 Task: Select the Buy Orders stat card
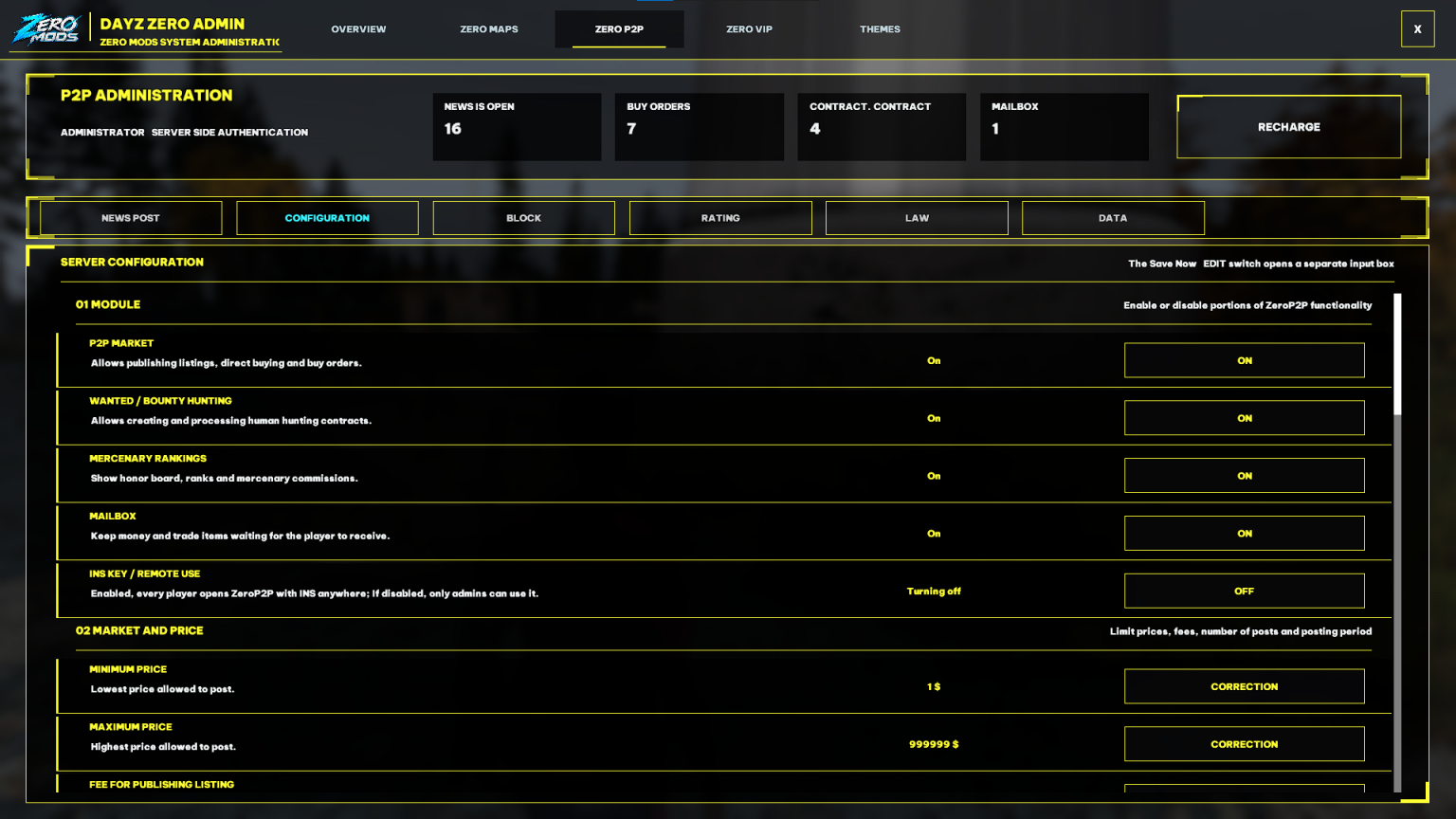click(700, 126)
